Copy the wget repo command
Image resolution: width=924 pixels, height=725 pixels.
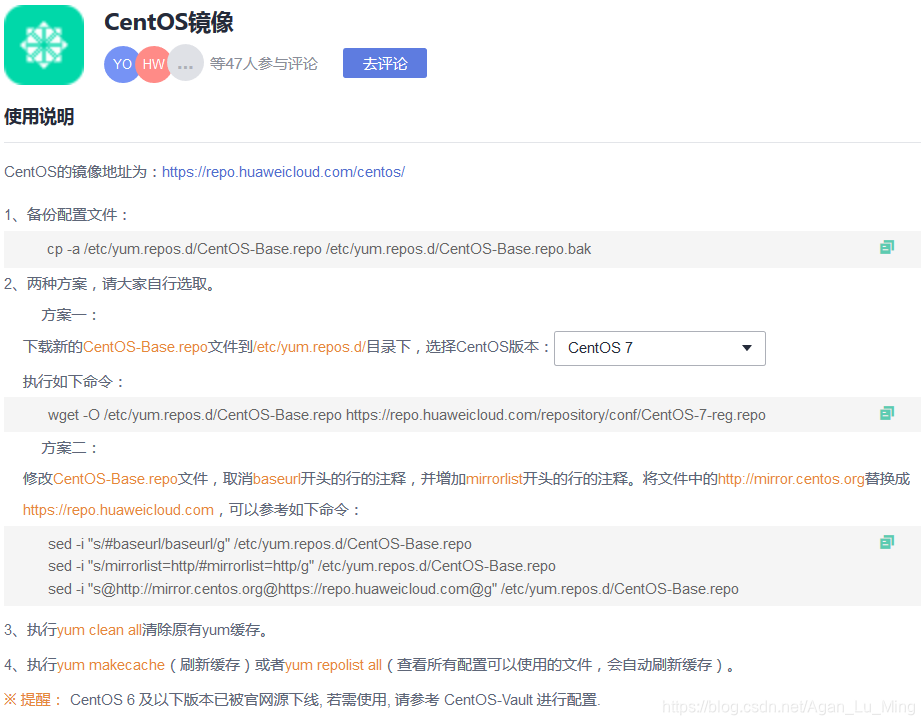[x=887, y=413]
